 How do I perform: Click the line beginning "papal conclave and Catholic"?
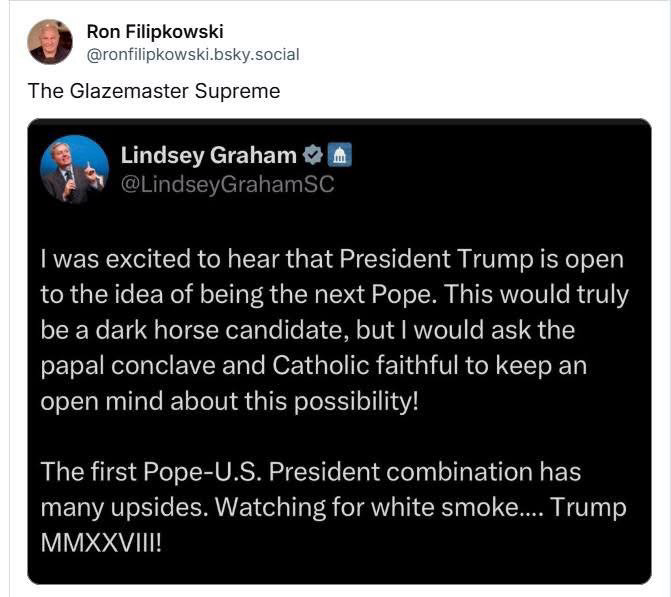pos(314,366)
